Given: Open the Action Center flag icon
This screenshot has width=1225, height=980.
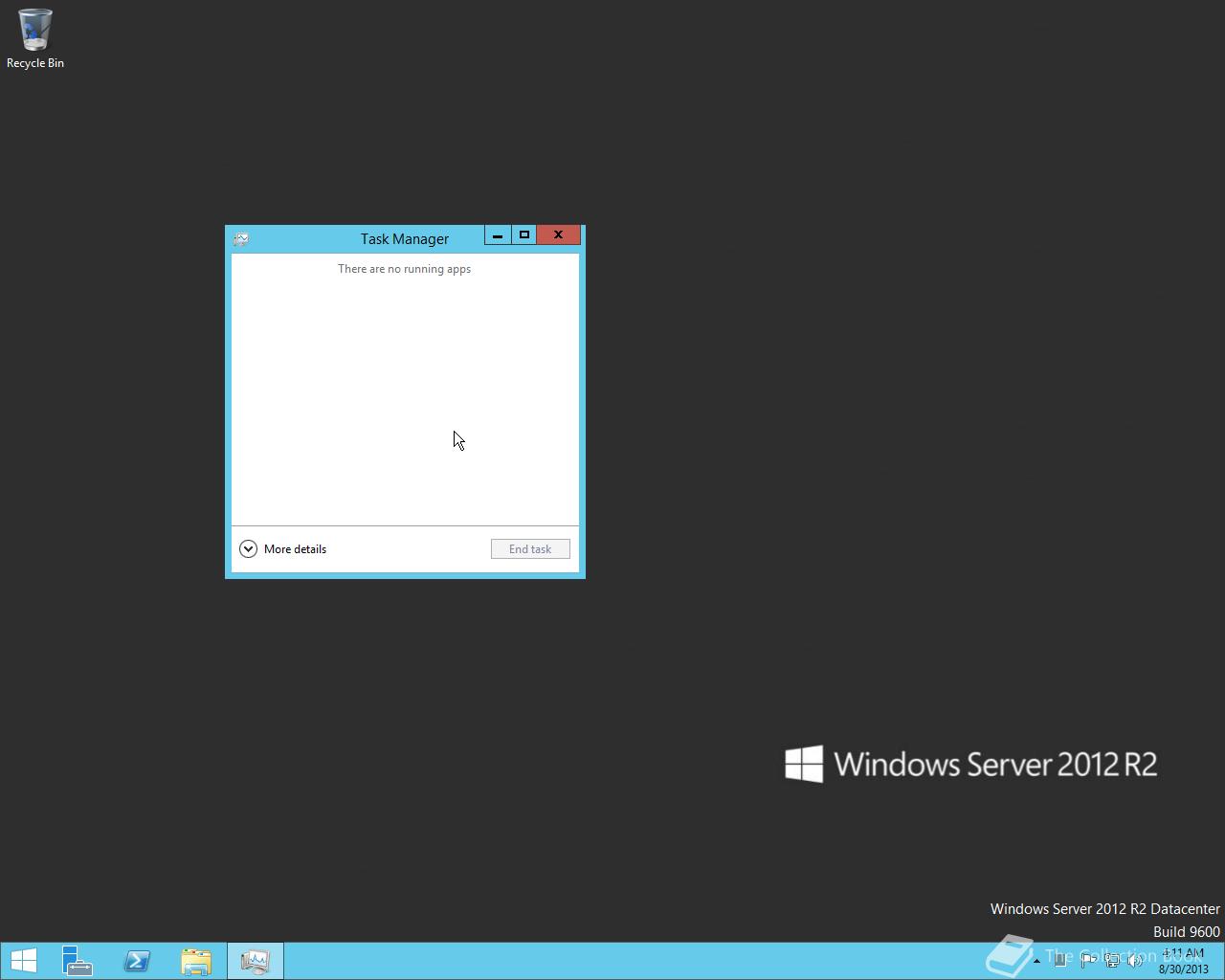Looking at the screenshot, I should pos(1088,961).
